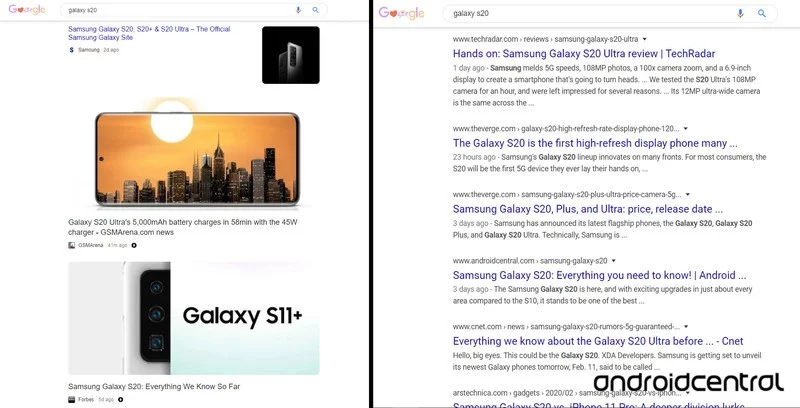Click the Forbes source icon
The height and width of the screenshot is (408, 800).
tap(71, 399)
